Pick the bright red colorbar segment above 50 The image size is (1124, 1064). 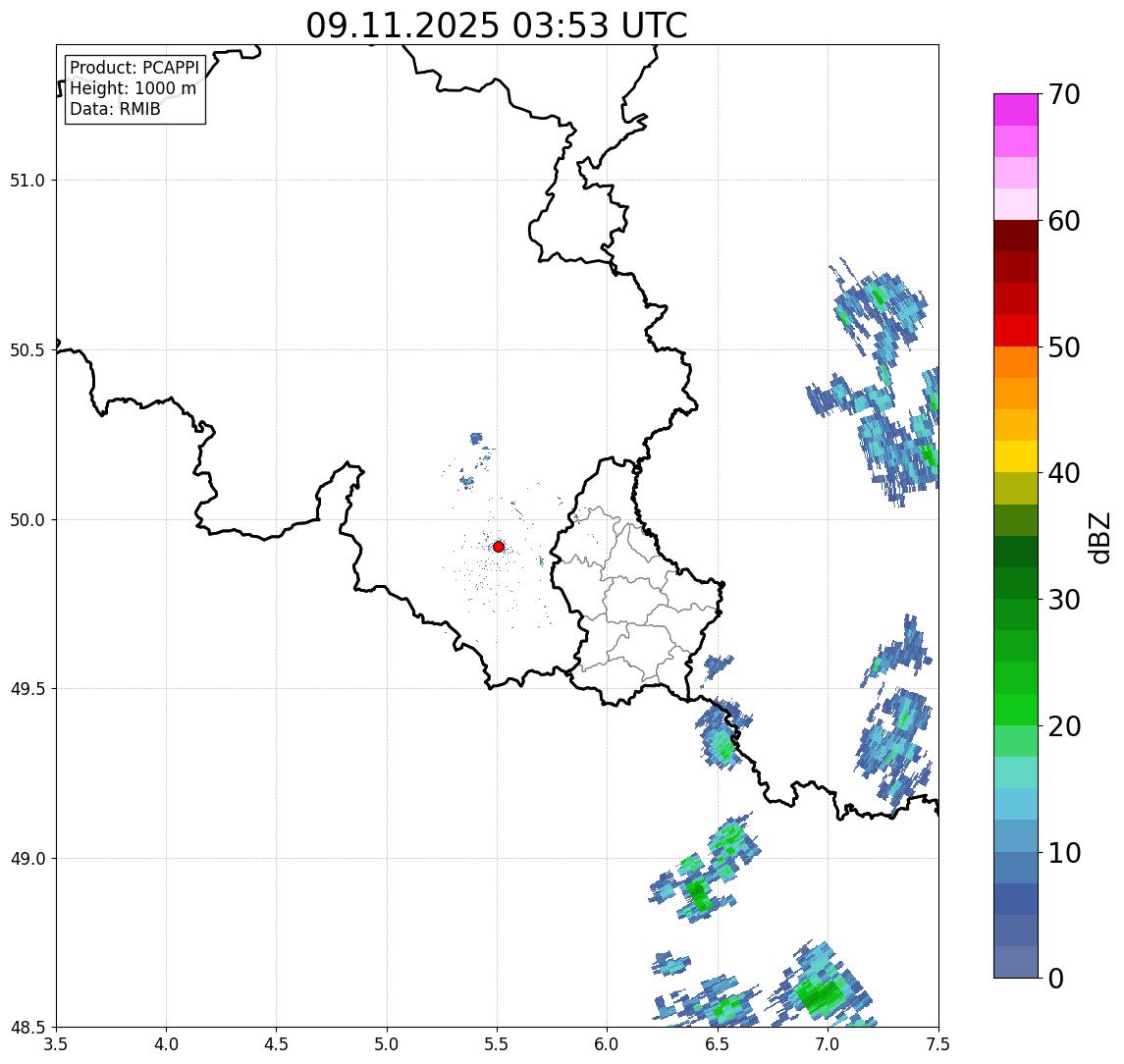[1016, 331]
